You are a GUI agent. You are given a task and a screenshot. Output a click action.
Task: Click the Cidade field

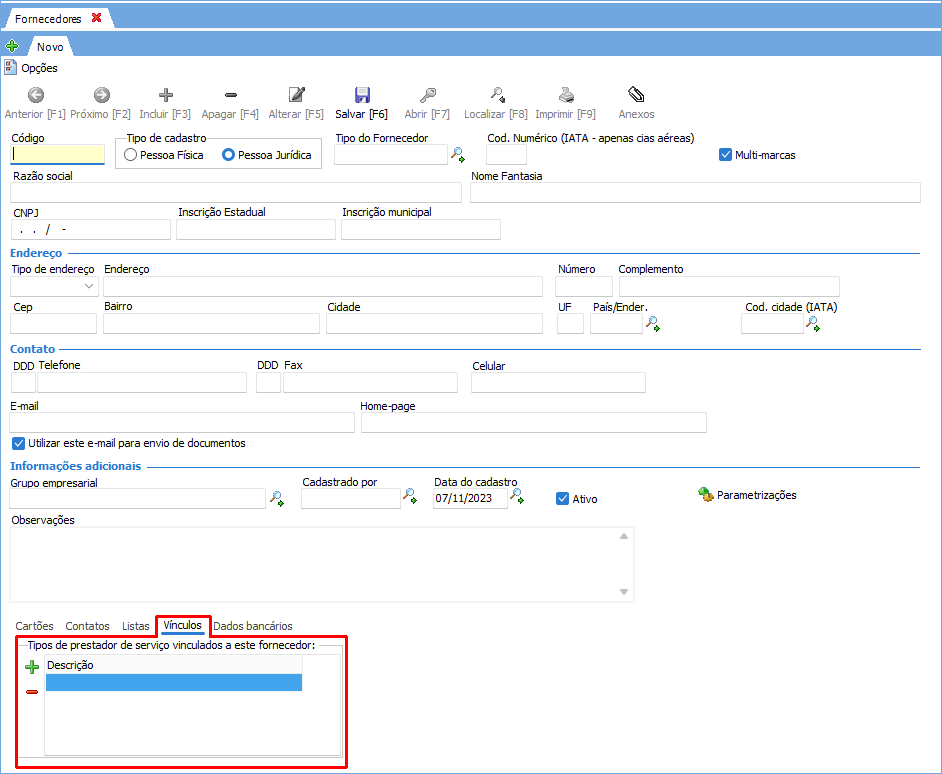[434, 323]
